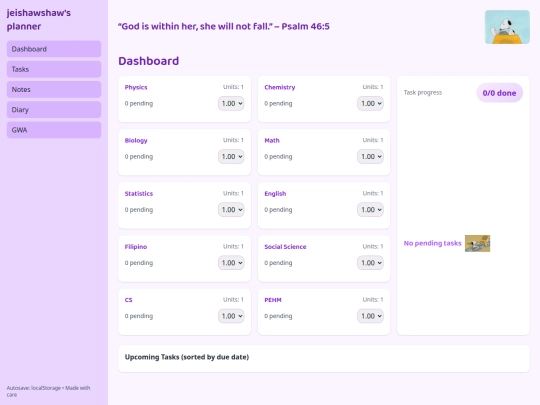Open the GWA page
540x405 pixels.
[x=54, y=130]
